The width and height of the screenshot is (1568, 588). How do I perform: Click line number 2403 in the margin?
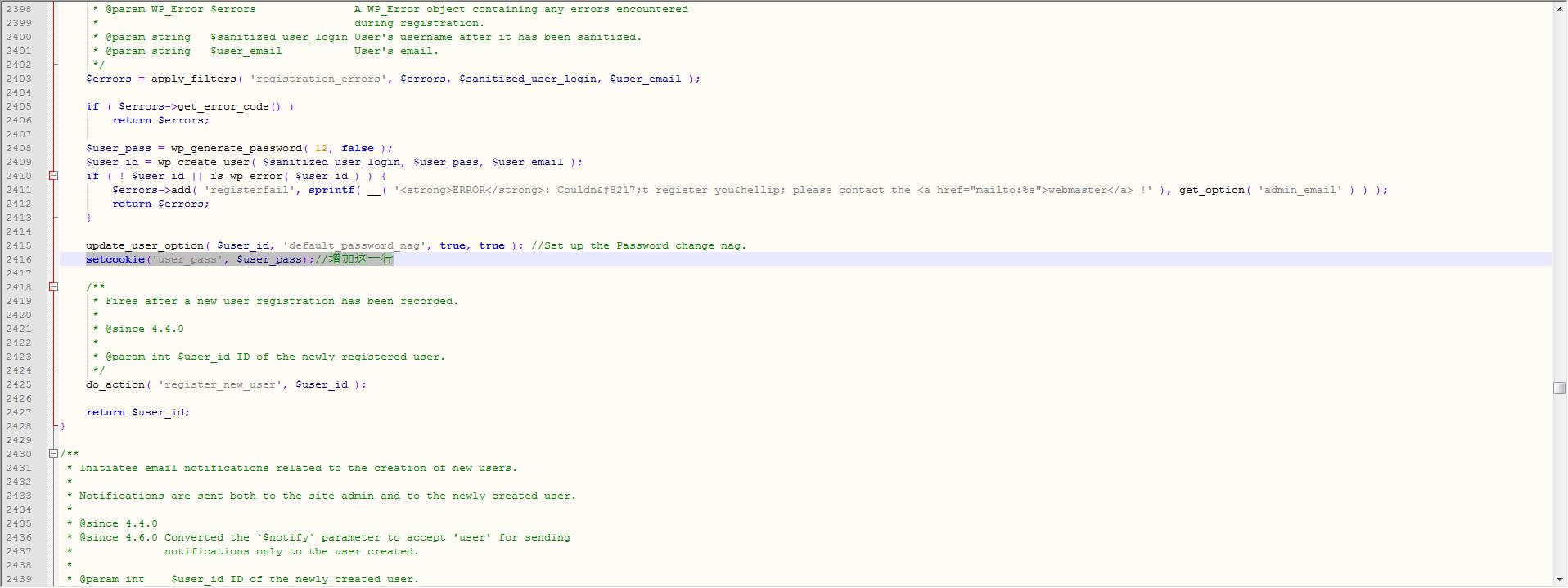[x=18, y=79]
